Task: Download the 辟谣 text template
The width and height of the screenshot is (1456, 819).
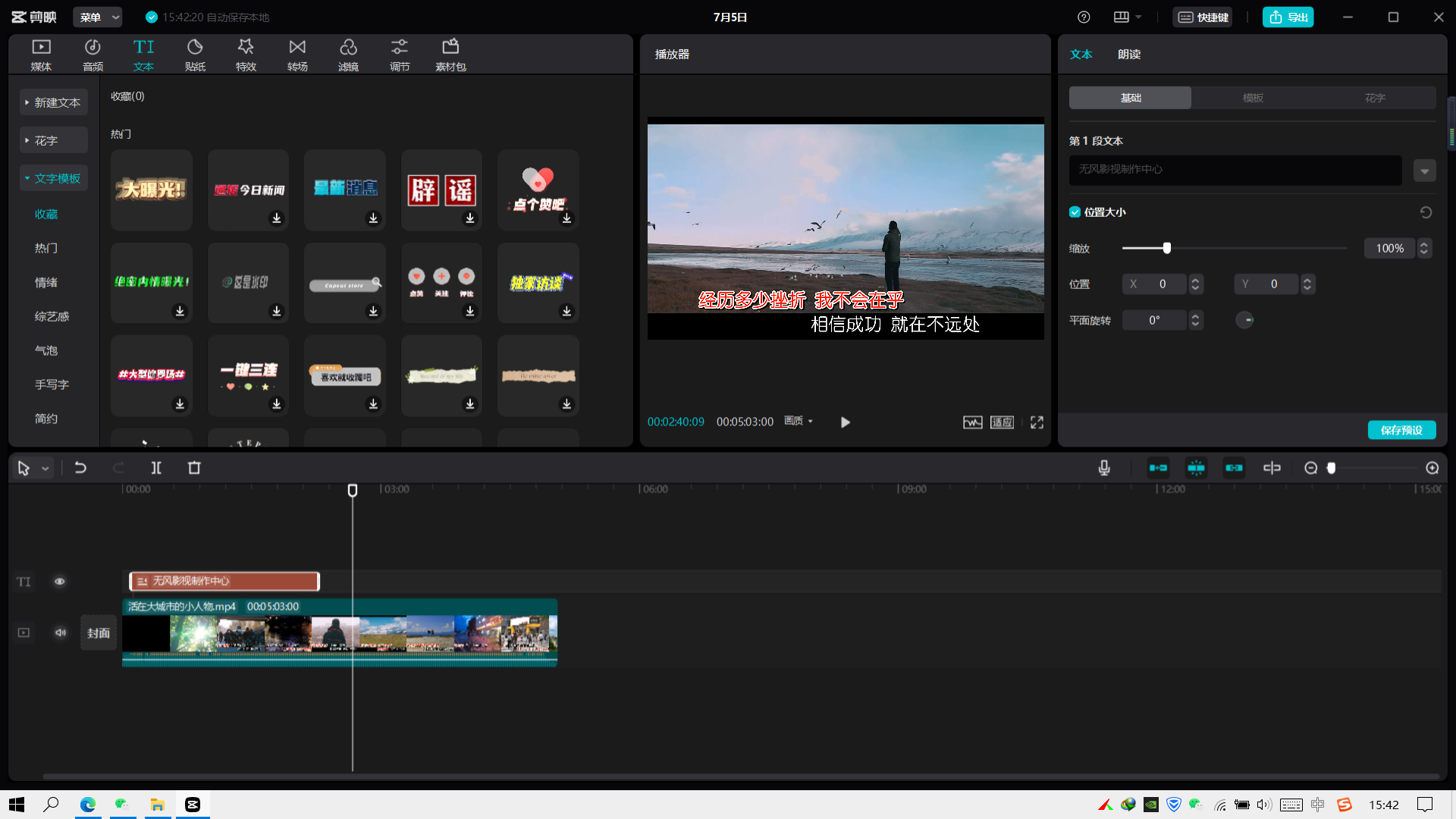Action: tap(470, 218)
